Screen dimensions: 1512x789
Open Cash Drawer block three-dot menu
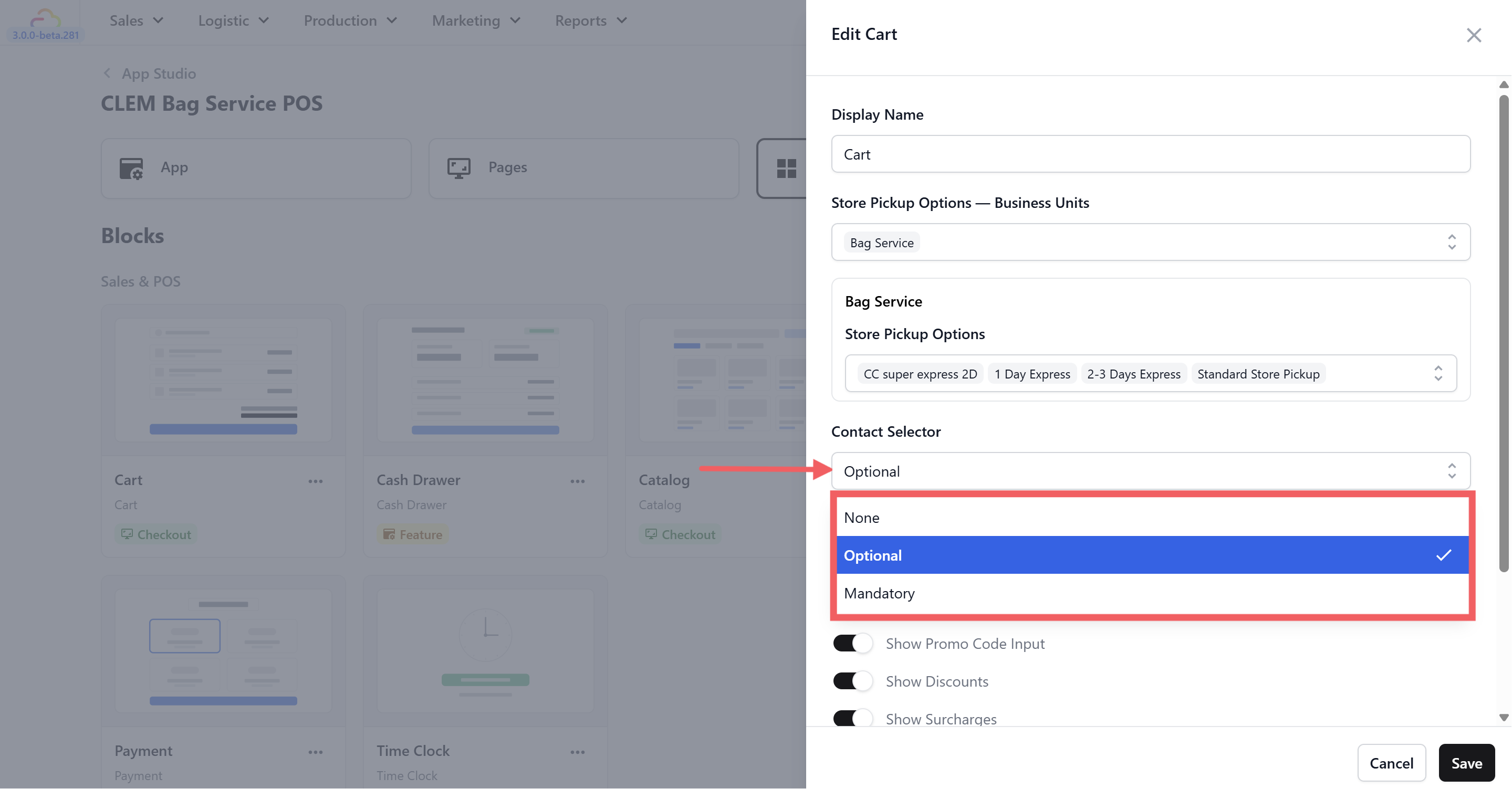click(577, 481)
